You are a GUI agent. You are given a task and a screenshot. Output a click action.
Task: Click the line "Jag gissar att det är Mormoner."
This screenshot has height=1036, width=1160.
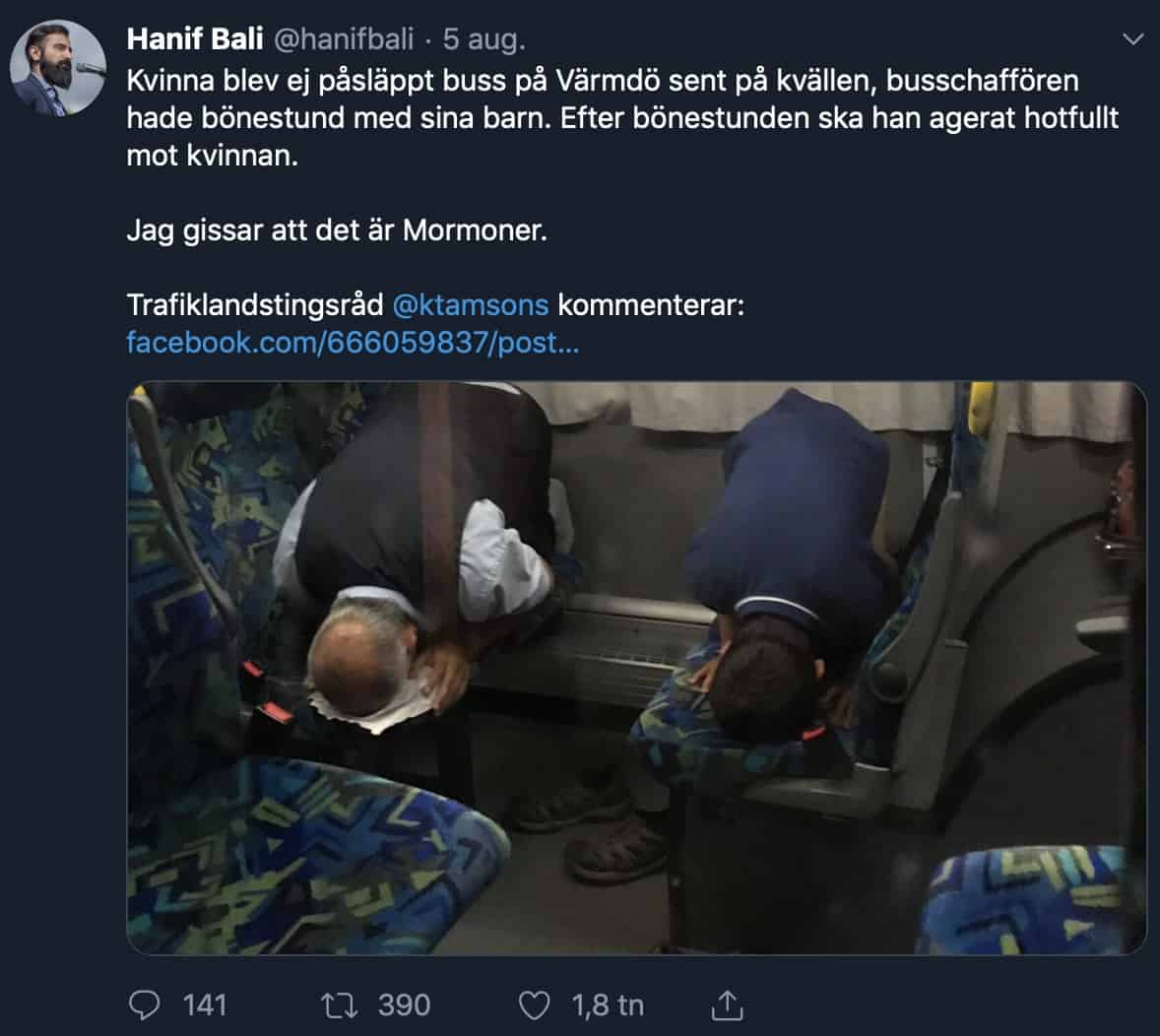(337, 230)
